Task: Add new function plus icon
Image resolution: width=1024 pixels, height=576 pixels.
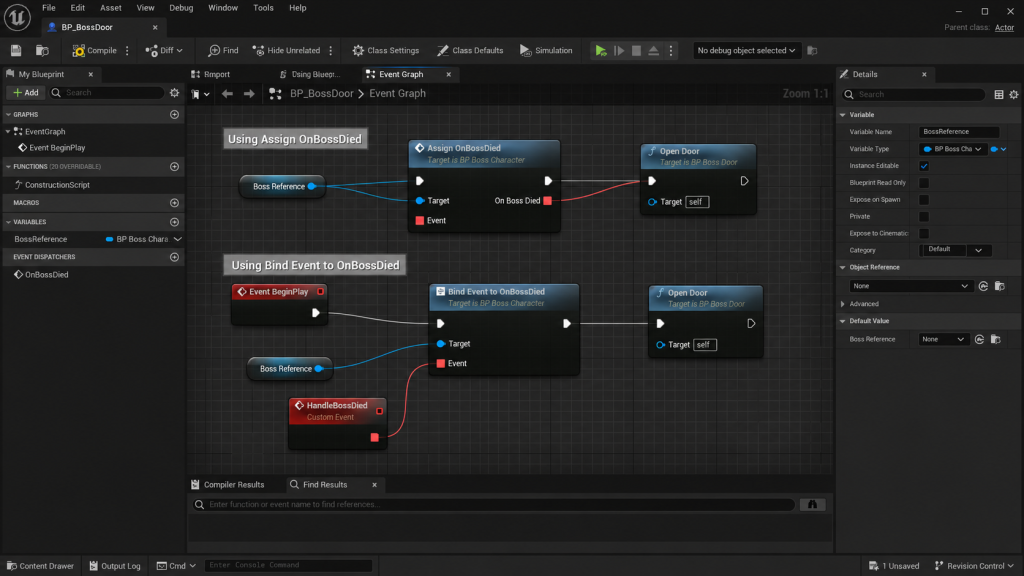Action: click(x=174, y=167)
